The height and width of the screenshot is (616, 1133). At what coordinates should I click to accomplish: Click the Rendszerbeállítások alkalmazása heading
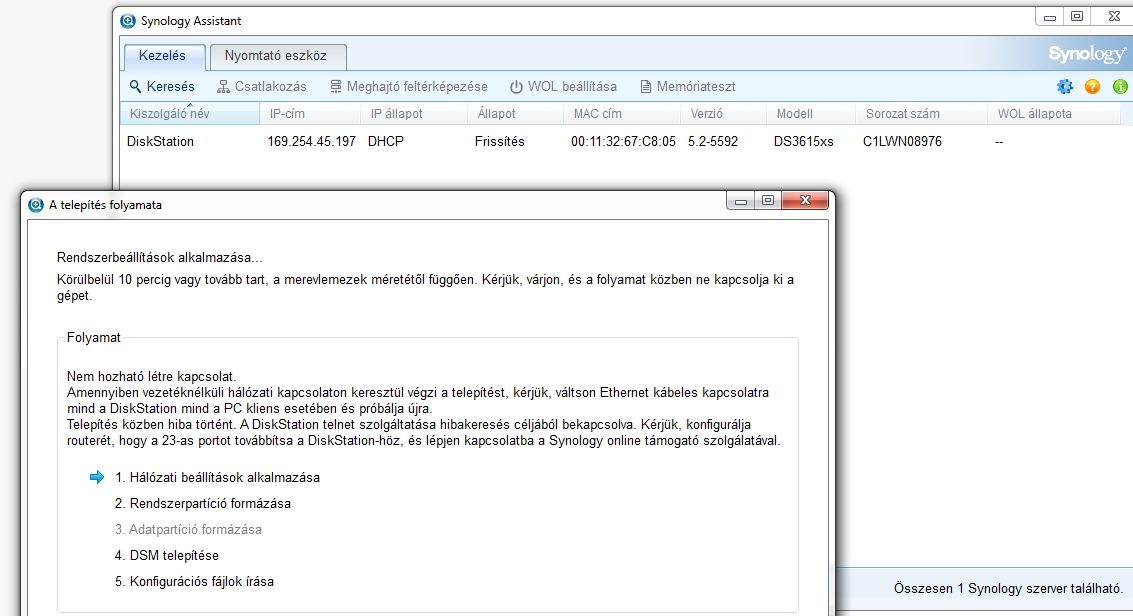click(160, 257)
